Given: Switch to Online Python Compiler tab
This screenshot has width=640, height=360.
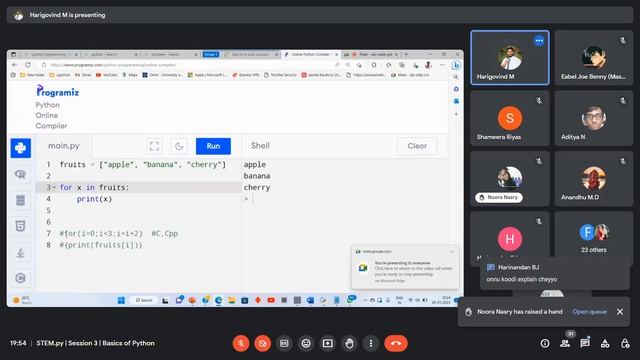Looking at the screenshot, I should (x=311, y=54).
